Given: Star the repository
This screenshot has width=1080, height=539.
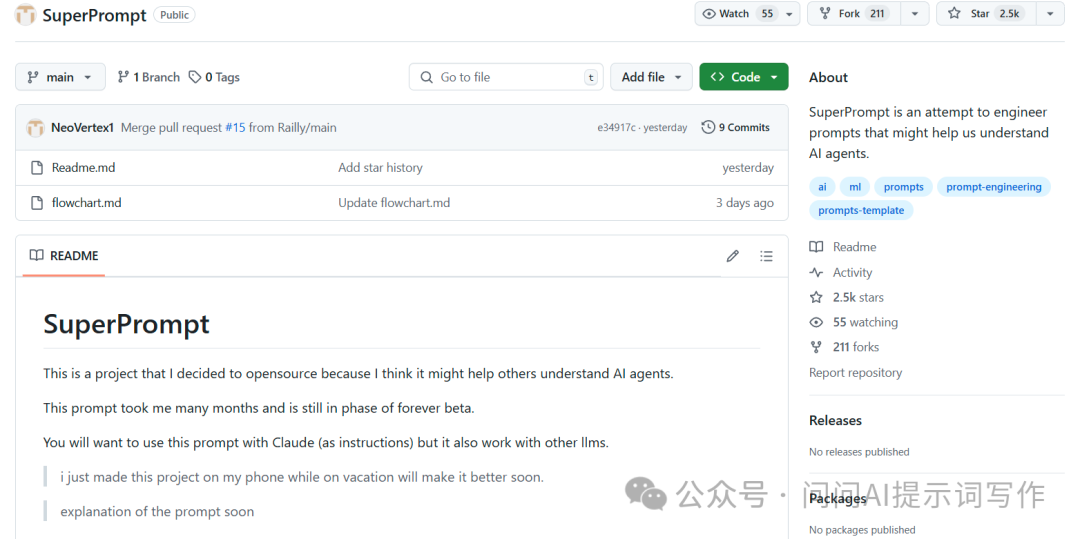Looking at the screenshot, I should [x=984, y=14].
